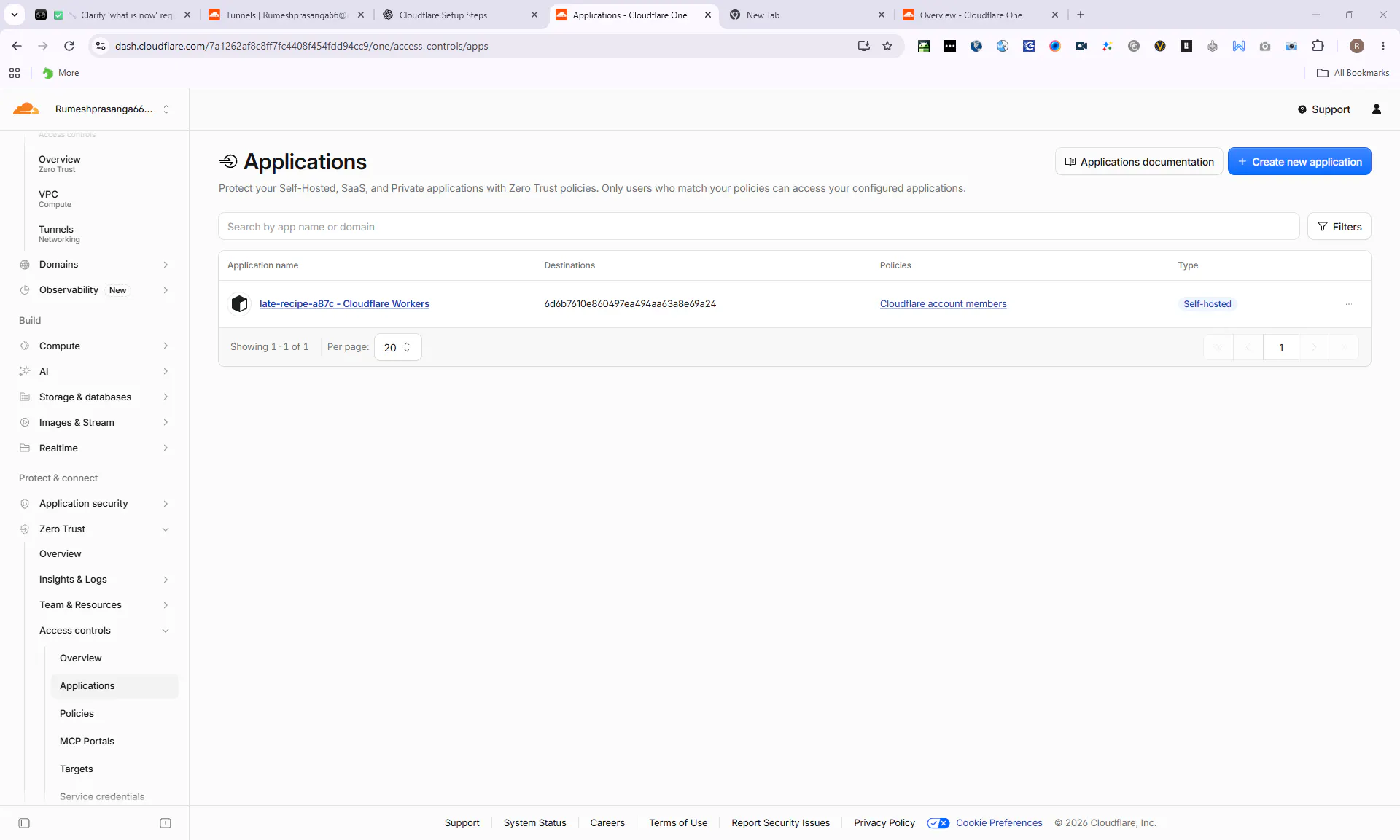Switch to the Tunnels browser tab
The height and width of the screenshot is (840, 1400).
coord(287,15)
